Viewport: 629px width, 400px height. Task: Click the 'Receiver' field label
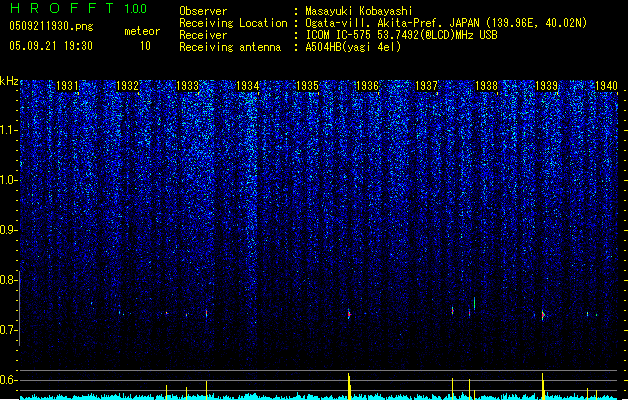203,35
